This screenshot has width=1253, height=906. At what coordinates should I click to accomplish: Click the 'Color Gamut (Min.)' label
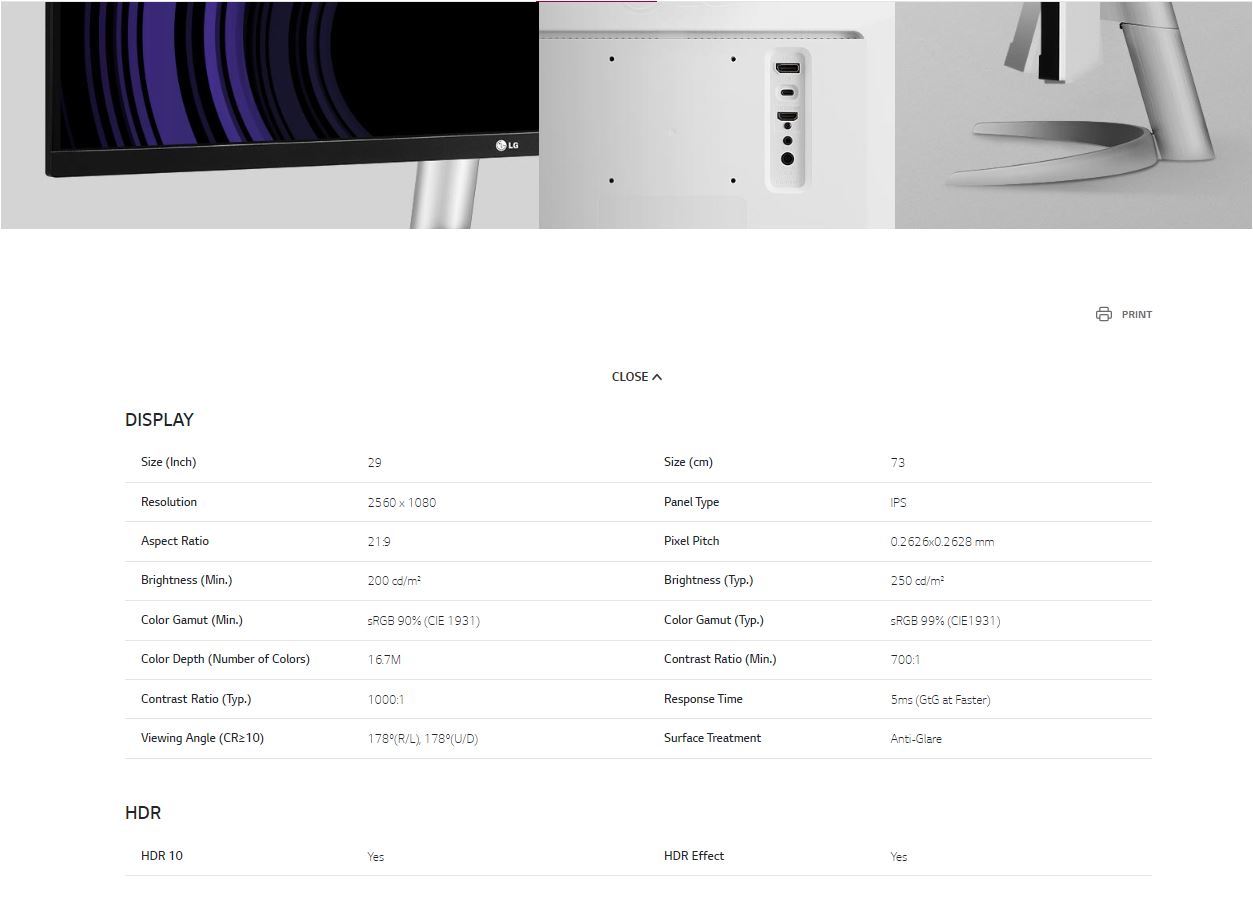pos(192,620)
